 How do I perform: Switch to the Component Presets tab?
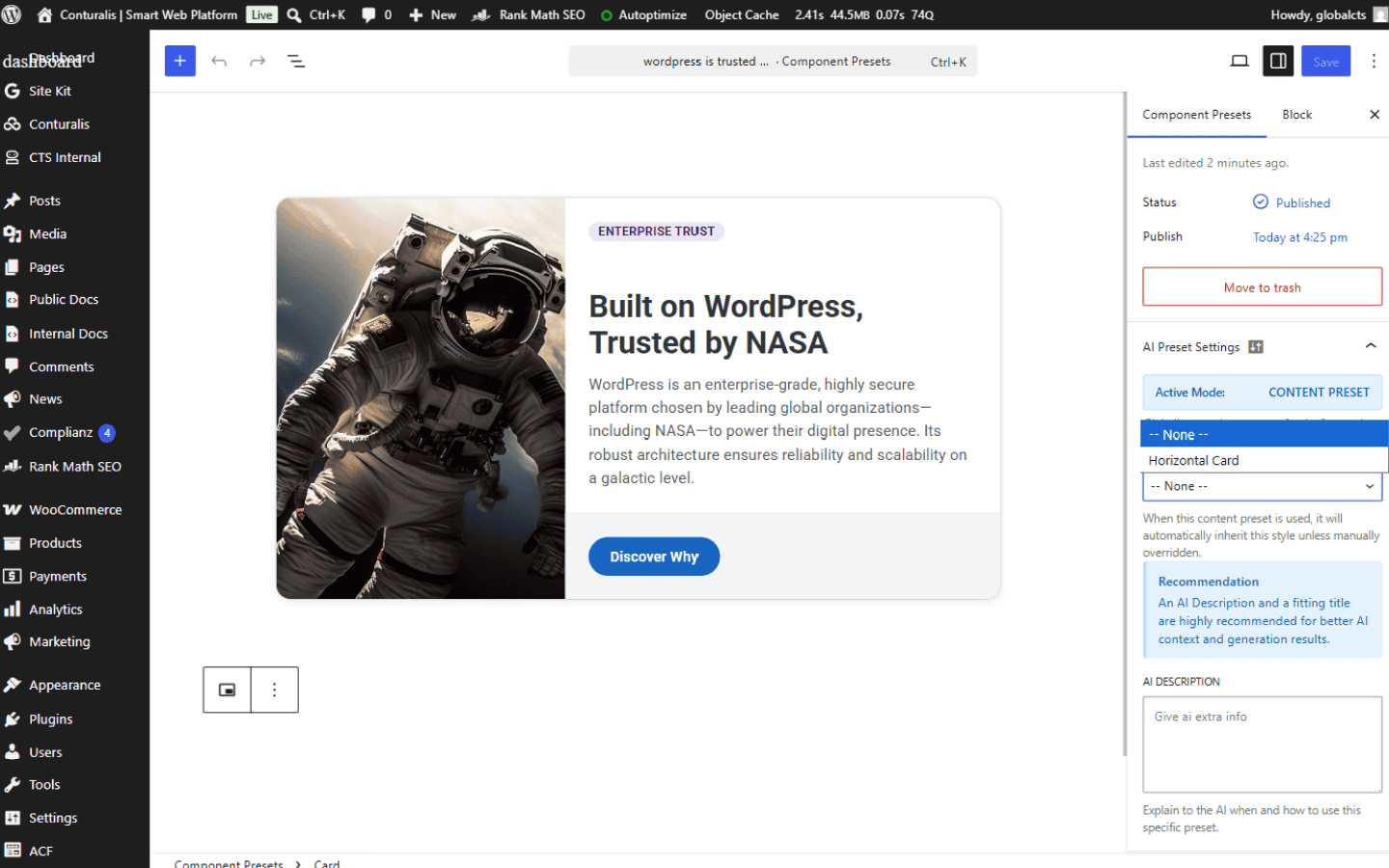pos(1196,114)
